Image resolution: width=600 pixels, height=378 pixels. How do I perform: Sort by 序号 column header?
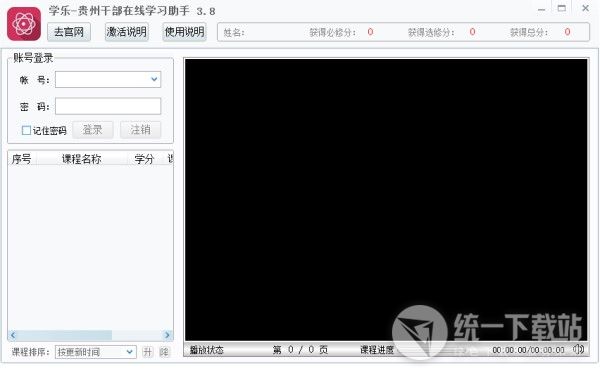click(x=22, y=158)
